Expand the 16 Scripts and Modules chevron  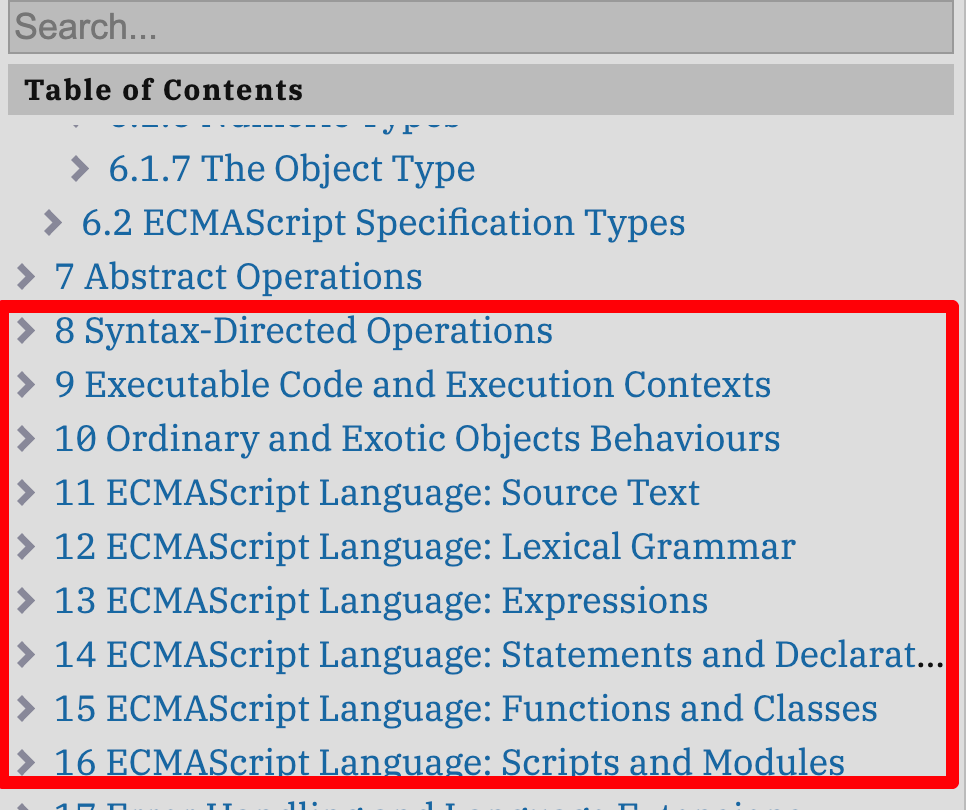click(x=26, y=763)
